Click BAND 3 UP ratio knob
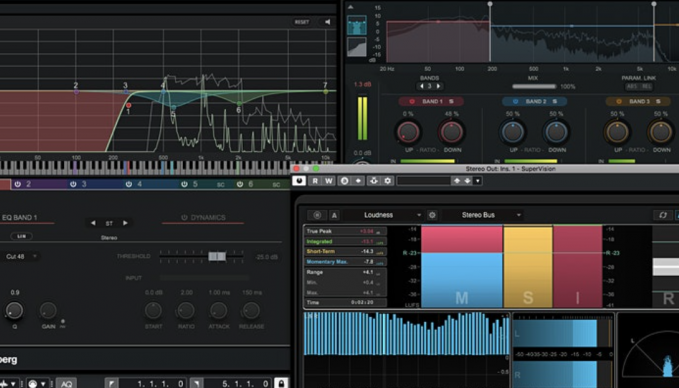 [x=617, y=132]
